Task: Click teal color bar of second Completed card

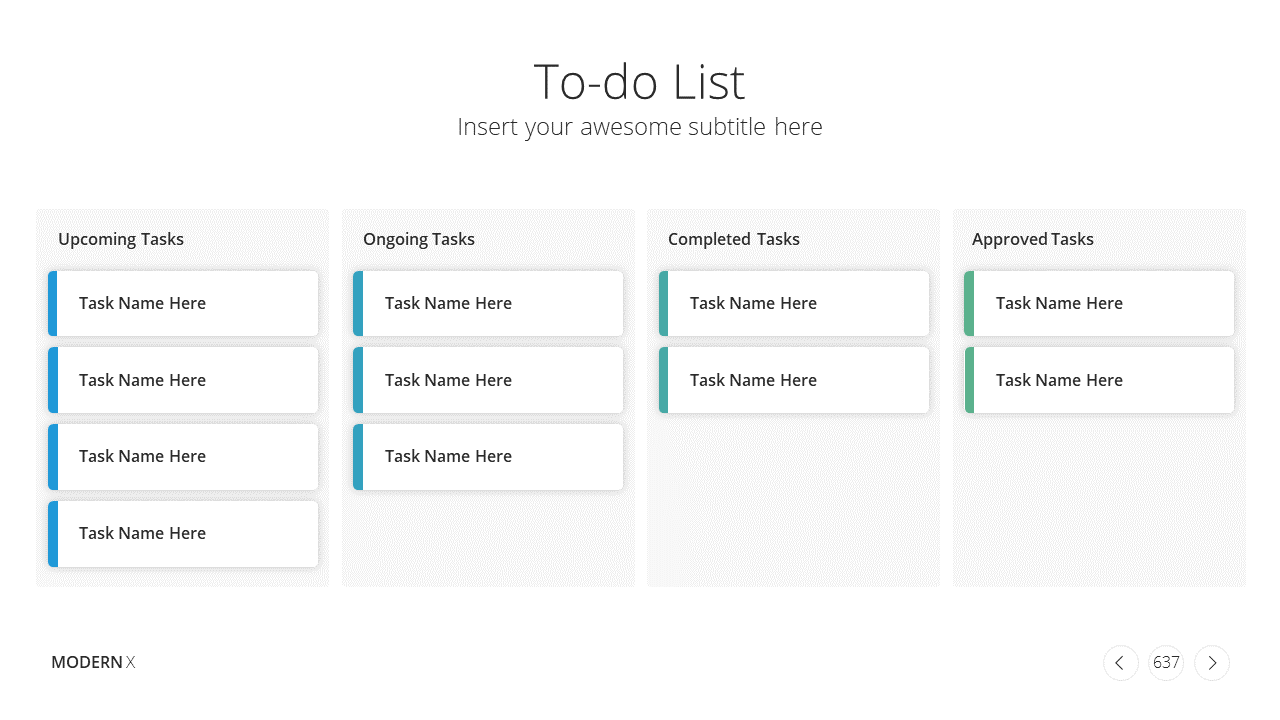Action: (x=664, y=380)
